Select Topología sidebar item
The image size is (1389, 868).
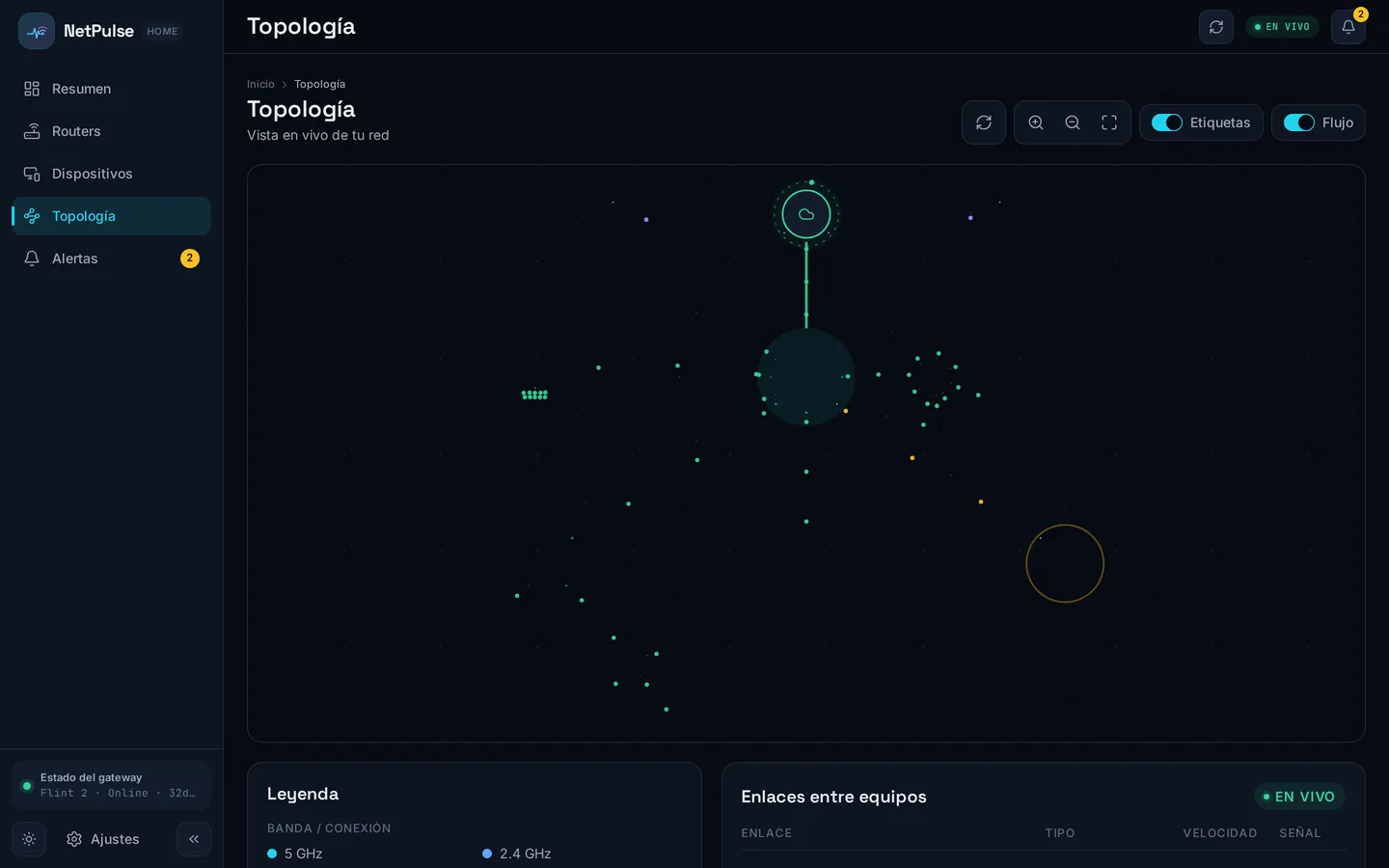point(111,216)
